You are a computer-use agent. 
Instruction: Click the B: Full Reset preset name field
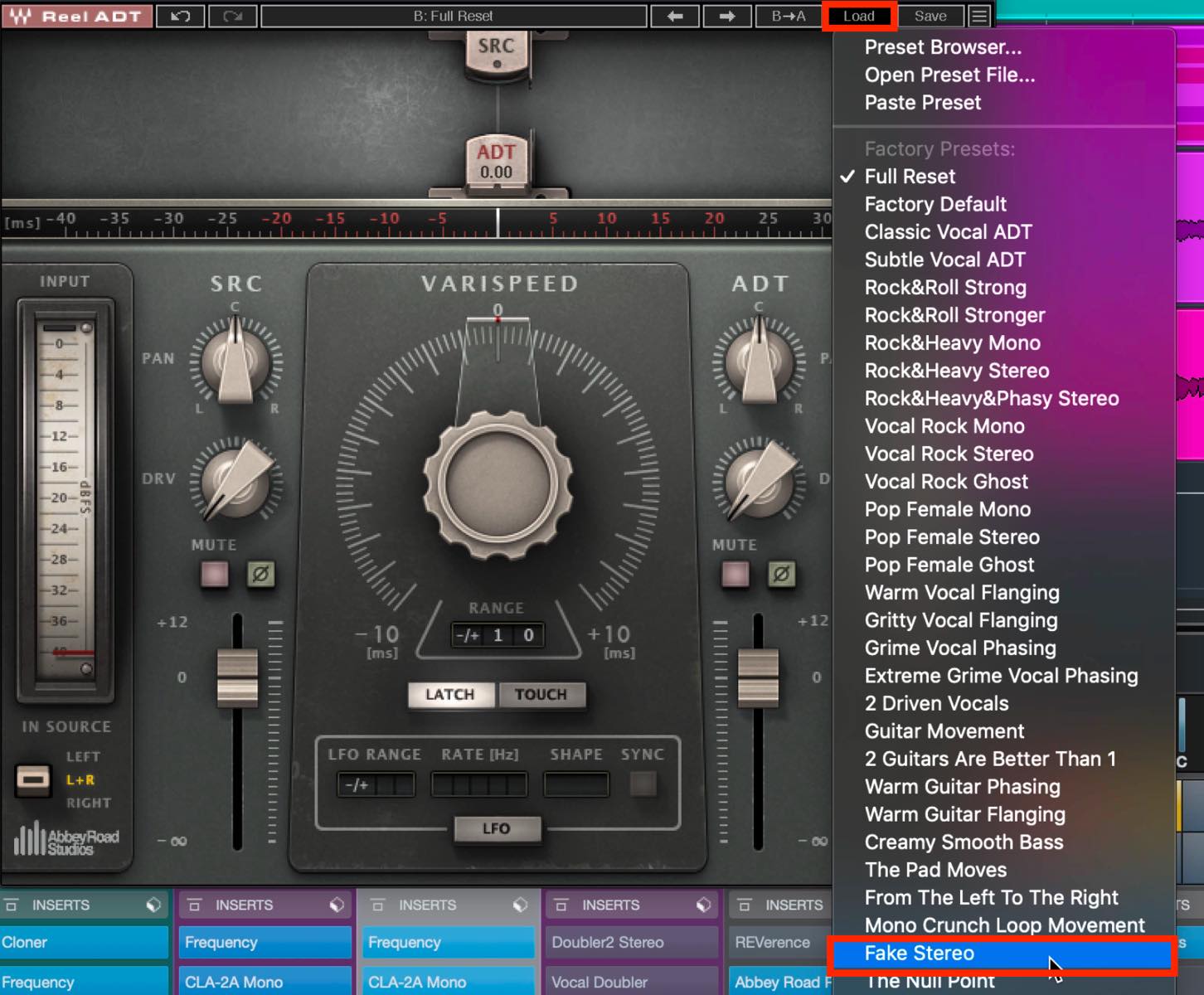[454, 16]
